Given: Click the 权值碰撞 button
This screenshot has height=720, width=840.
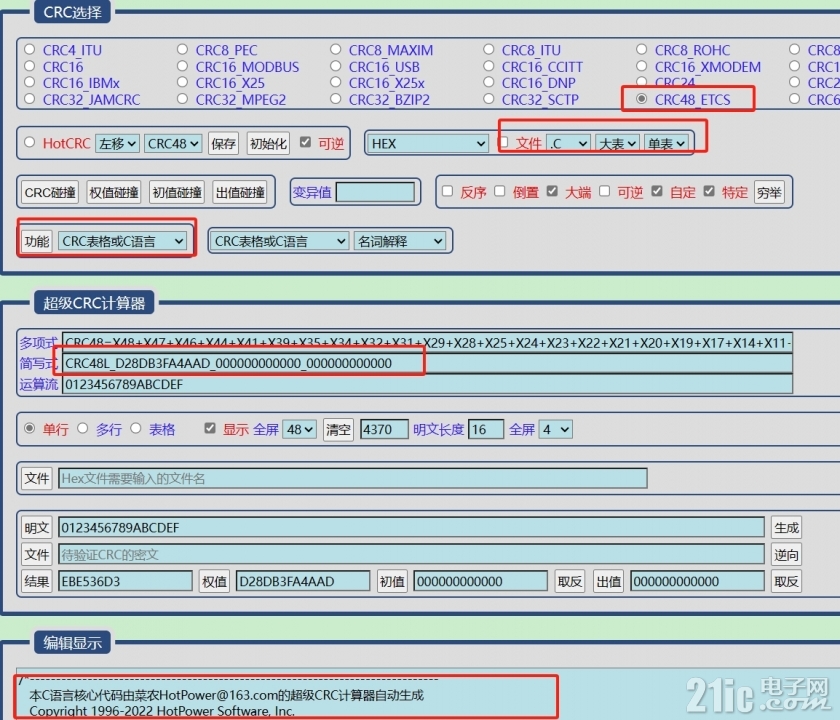Looking at the screenshot, I should pyautogui.click(x=114, y=192).
